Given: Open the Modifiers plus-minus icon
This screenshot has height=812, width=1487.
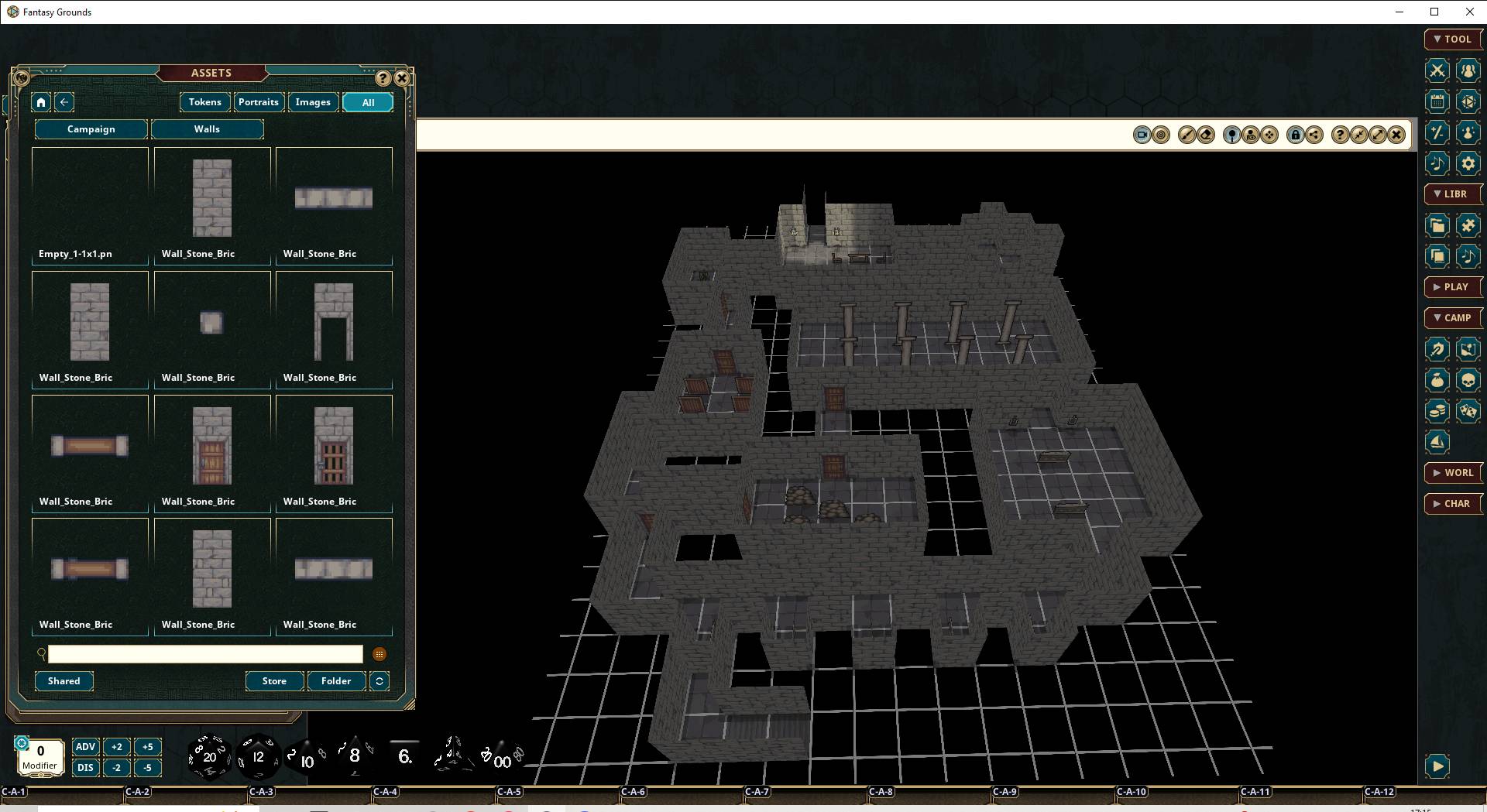Looking at the screenshot, I should coord(1437,132).
